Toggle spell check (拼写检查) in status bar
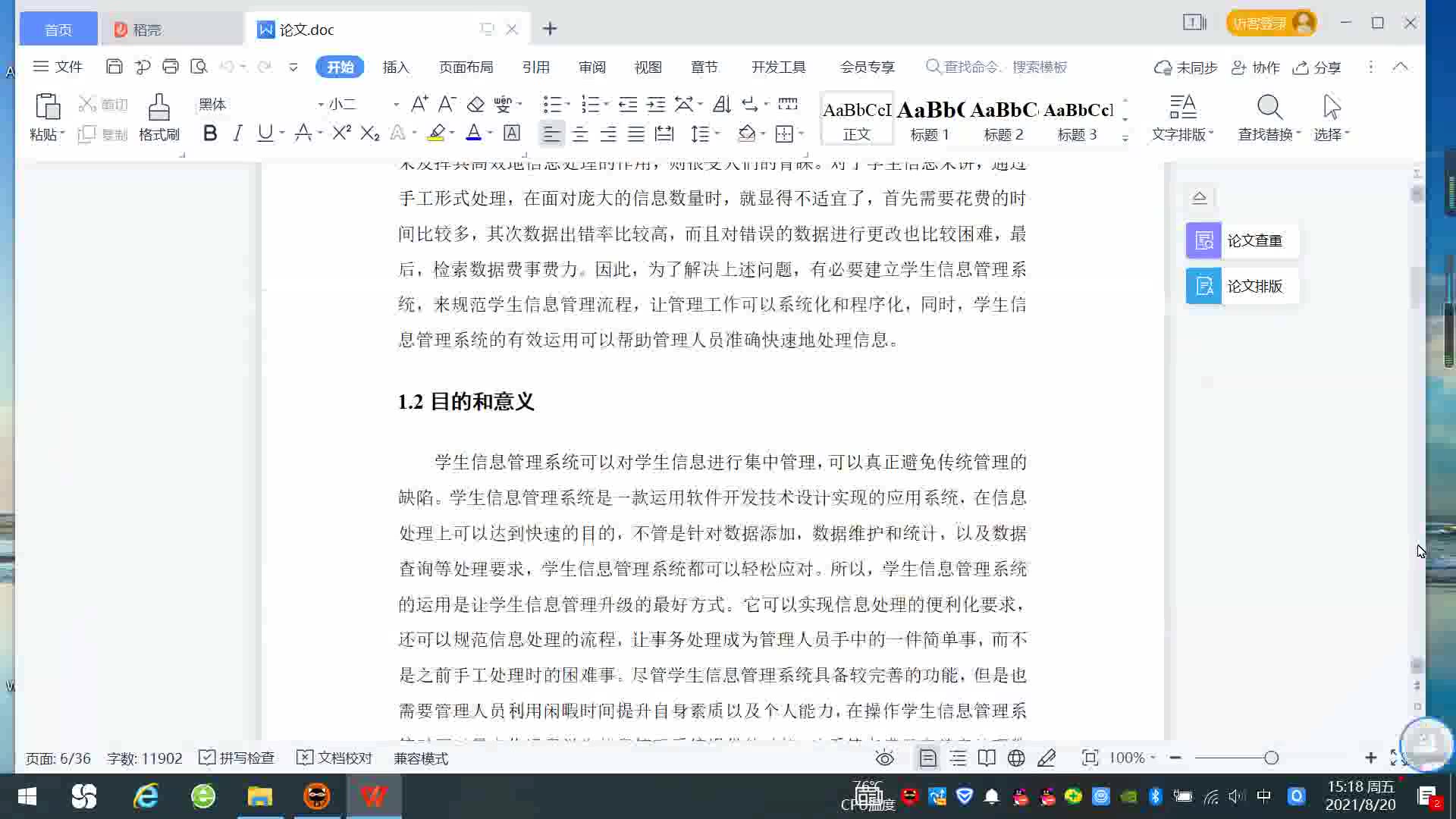The image size is (1456, 819). click(x=237, y=758)
